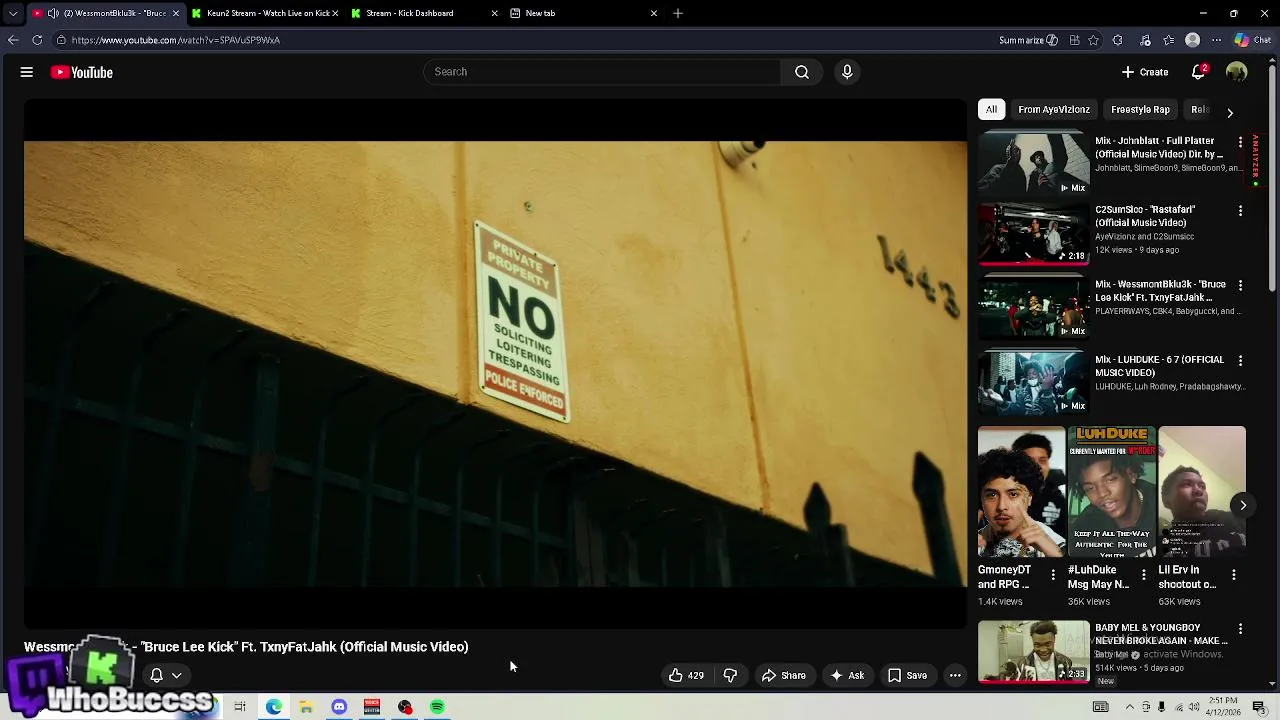Viewport: 1280px width, 720px height.
Task: Open LUHDUKE 6 7 mix thumbnail
Action: (1033, 382)
